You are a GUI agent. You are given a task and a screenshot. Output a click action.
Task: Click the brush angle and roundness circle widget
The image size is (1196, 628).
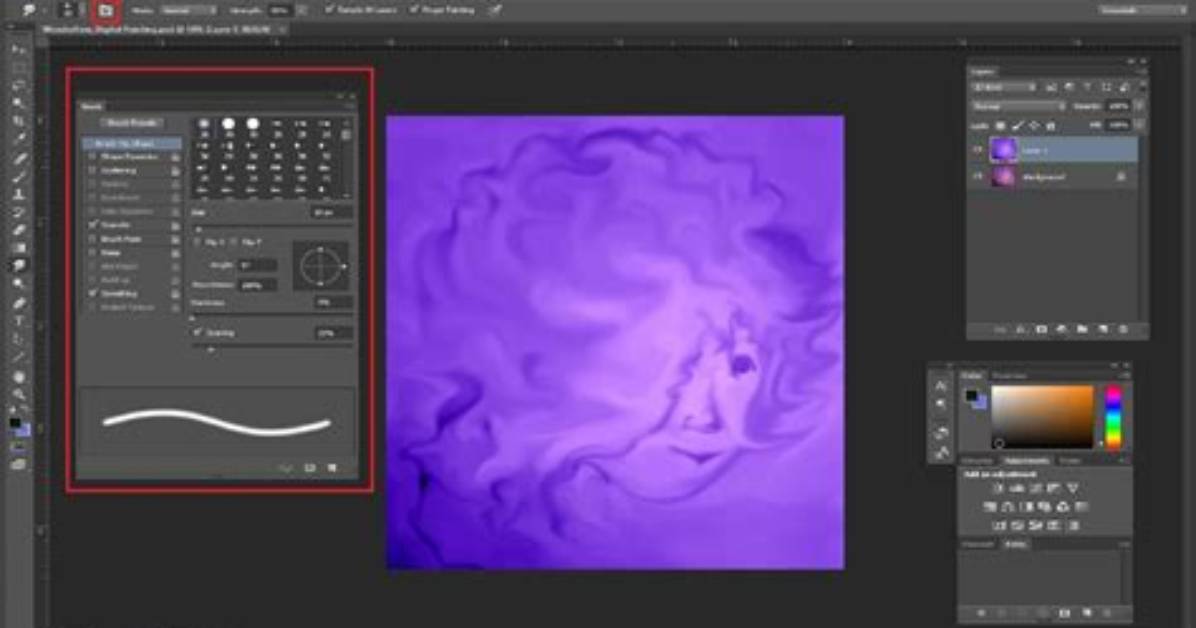pyautogui.click(x=321, y=266)
